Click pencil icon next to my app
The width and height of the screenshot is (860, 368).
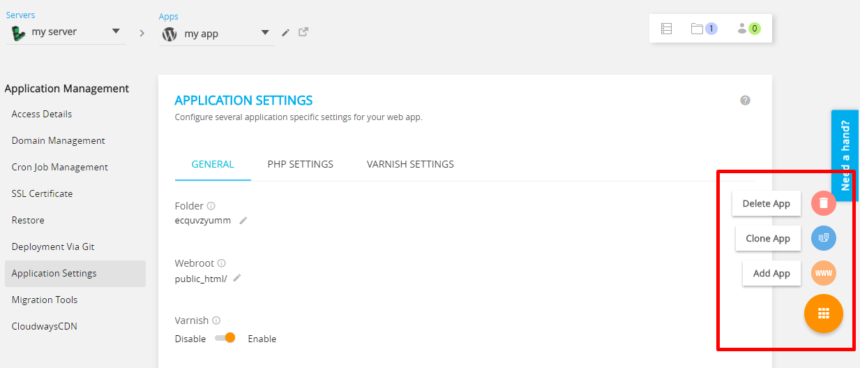click(x=285, y=33)
